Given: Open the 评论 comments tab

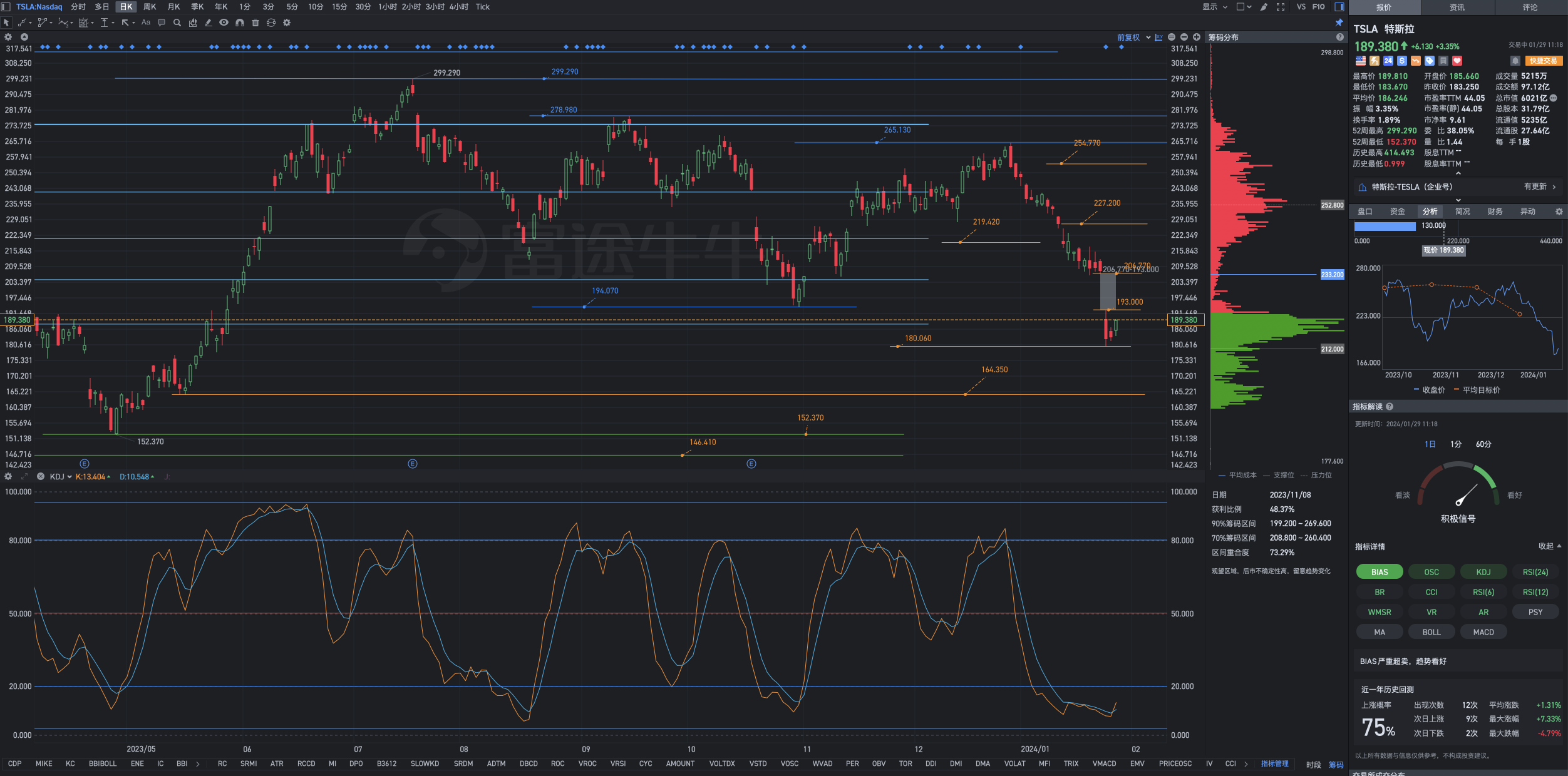Looking at the screenshot, I should pyautogui.click(x=1530, y=8).
